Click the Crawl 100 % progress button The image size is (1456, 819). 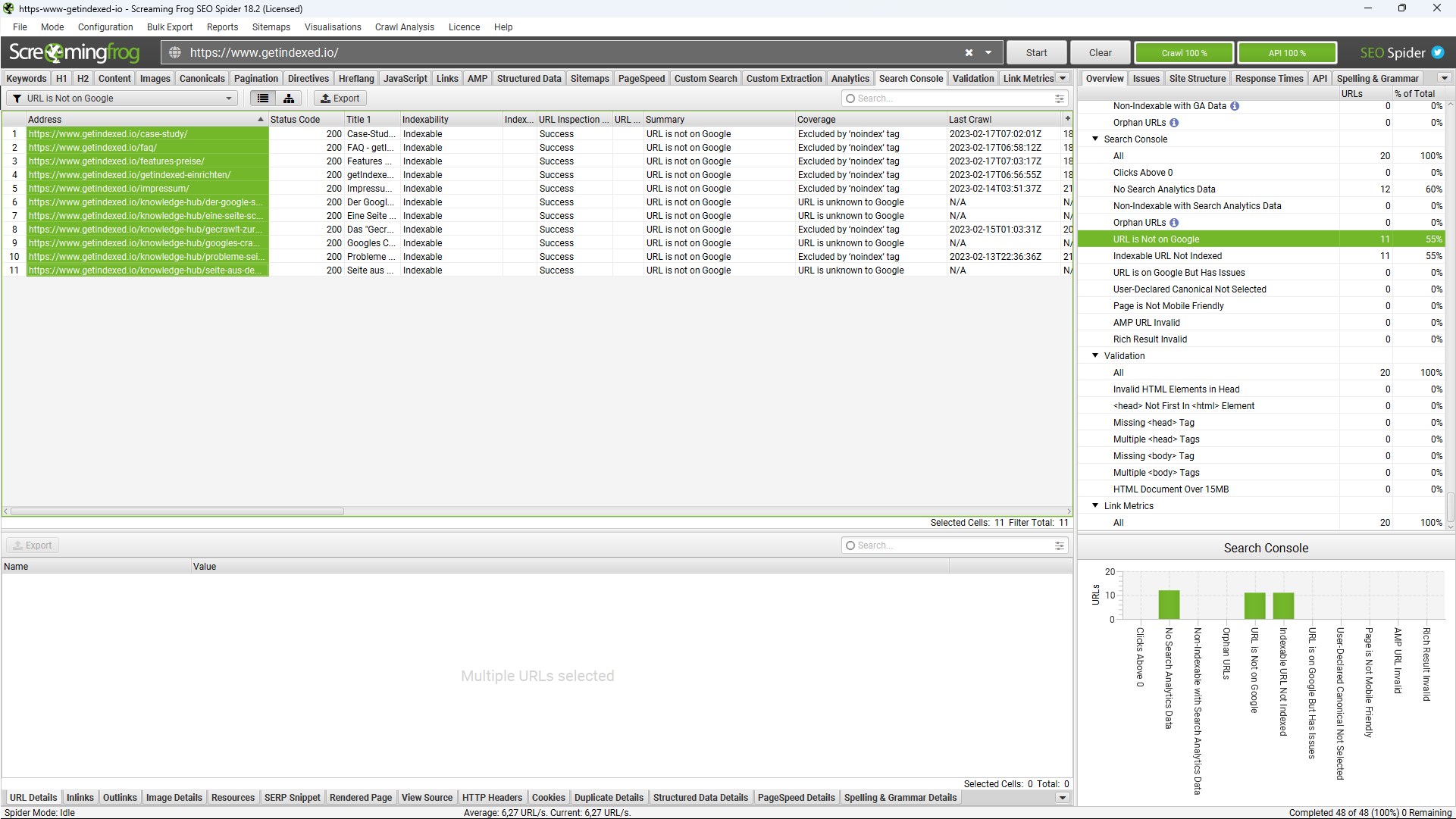tap(1184, 53)
